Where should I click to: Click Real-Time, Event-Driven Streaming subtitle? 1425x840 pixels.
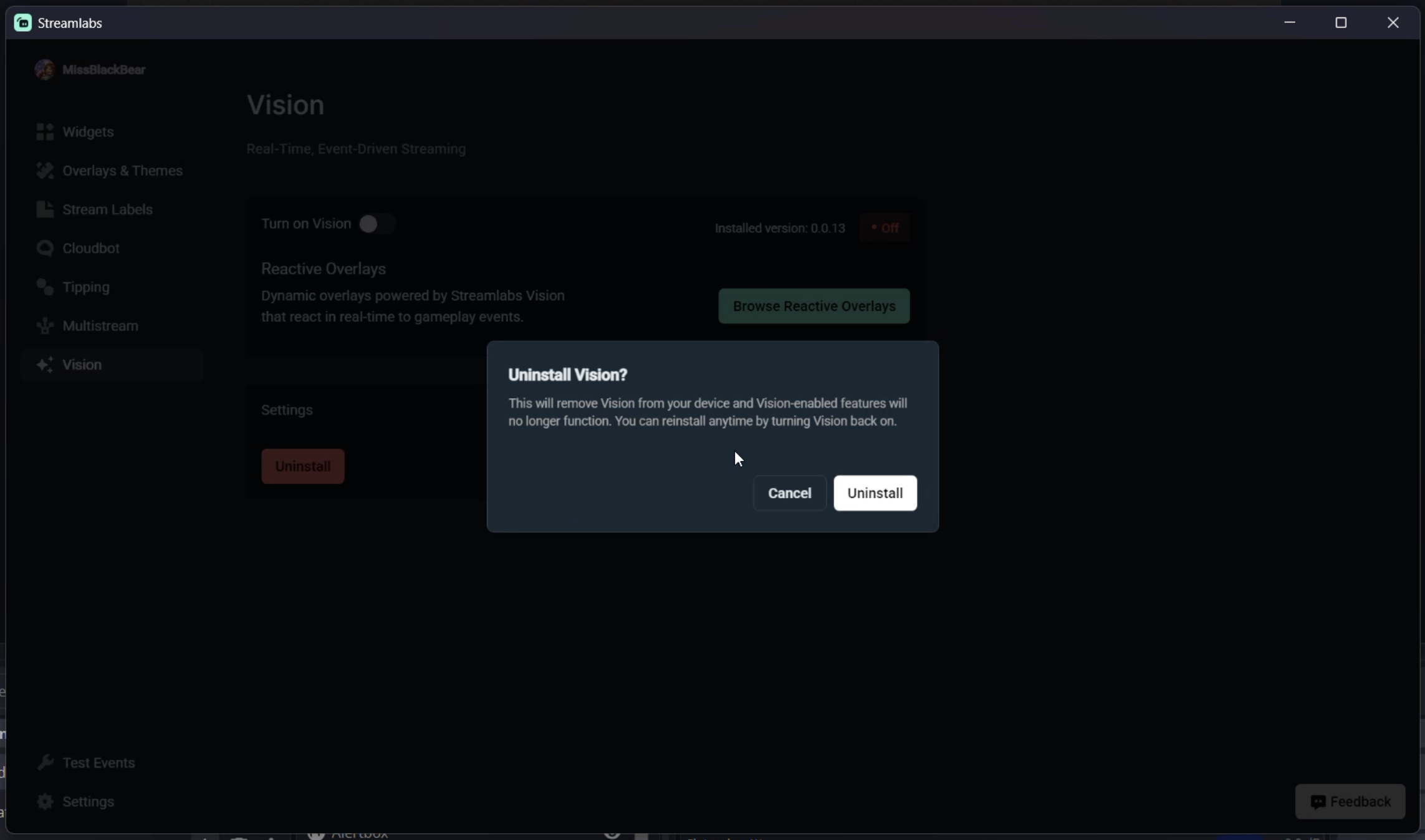point(356,149)
